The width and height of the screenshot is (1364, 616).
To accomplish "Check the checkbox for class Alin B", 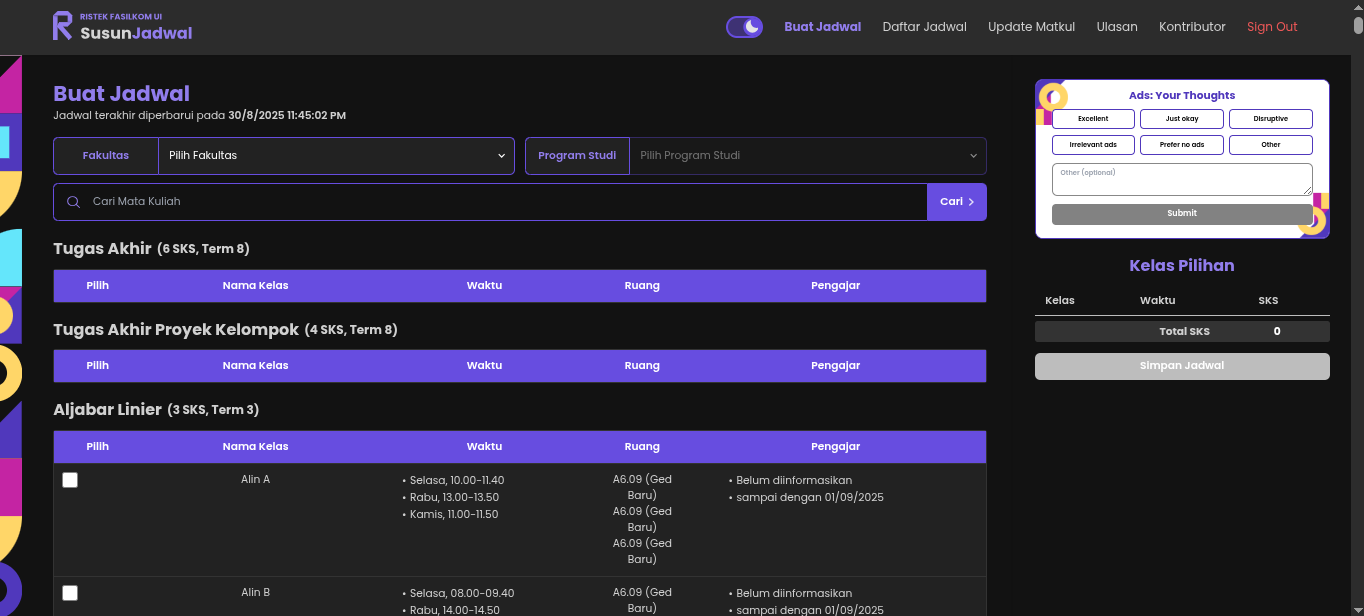I will point(69,593).
